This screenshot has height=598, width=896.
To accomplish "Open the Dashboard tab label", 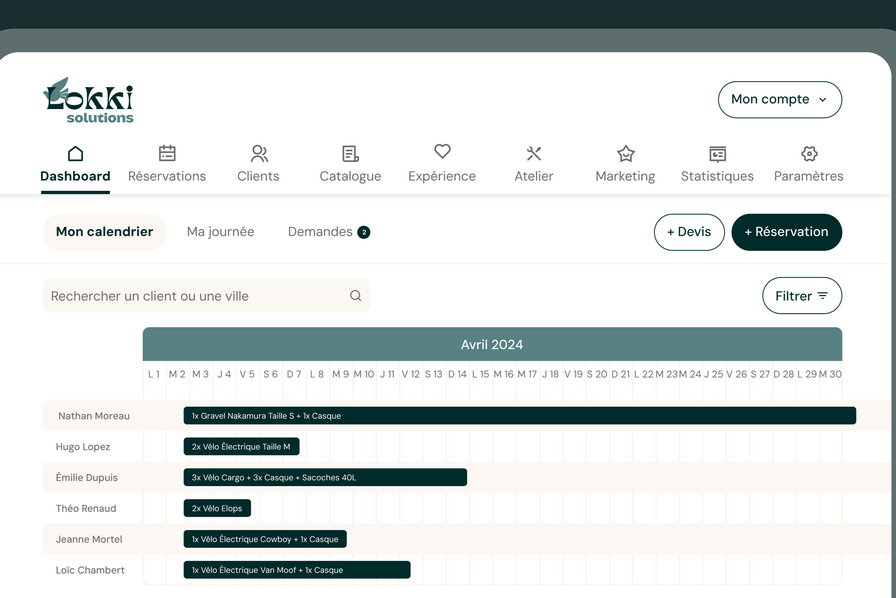I will tap(75, 176).
